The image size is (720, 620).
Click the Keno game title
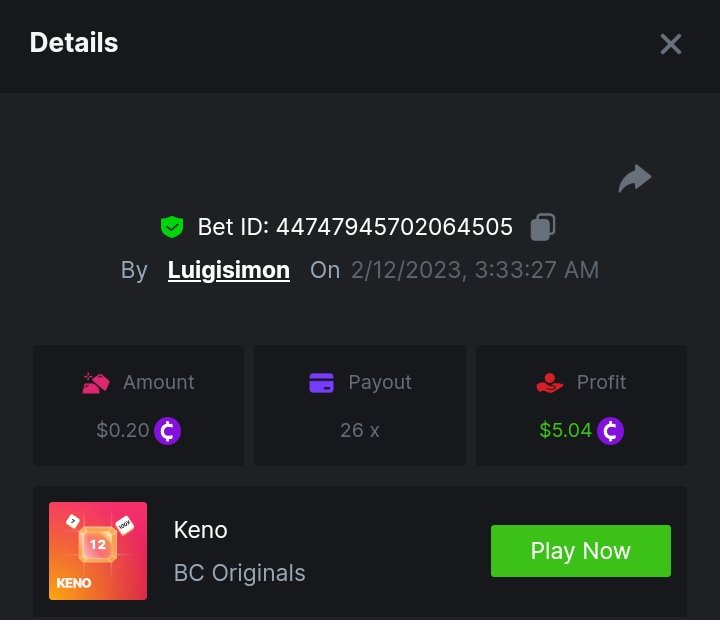tap(201, 529)
